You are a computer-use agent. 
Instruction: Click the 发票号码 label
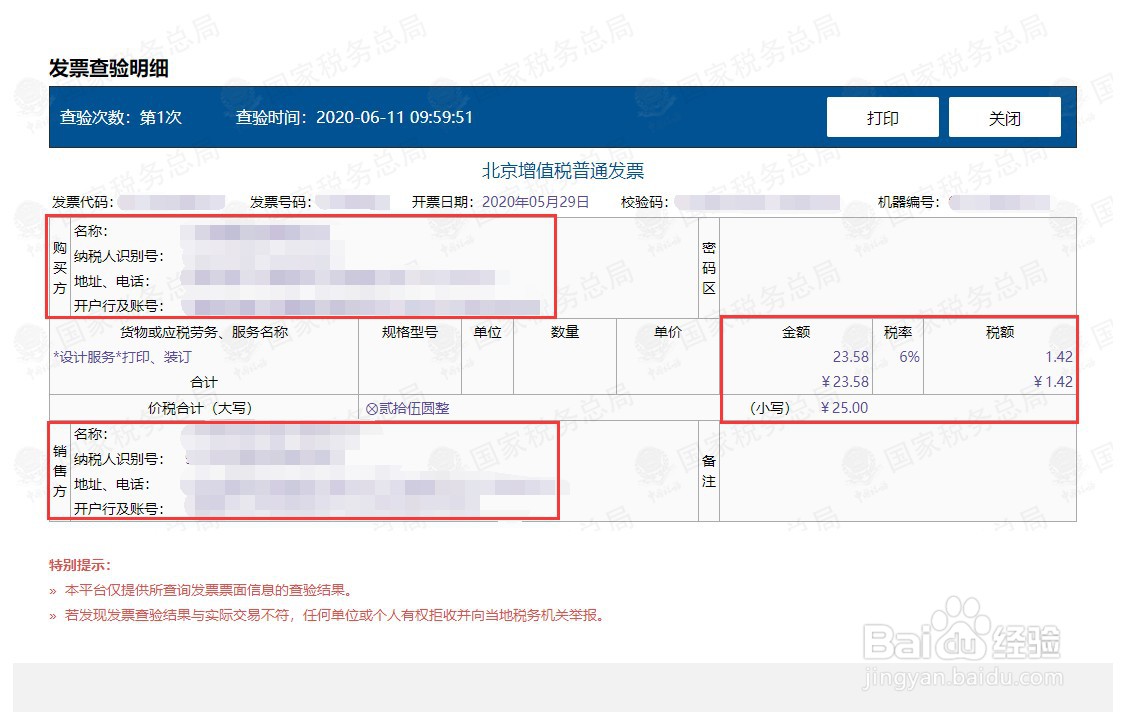point(280,202)
